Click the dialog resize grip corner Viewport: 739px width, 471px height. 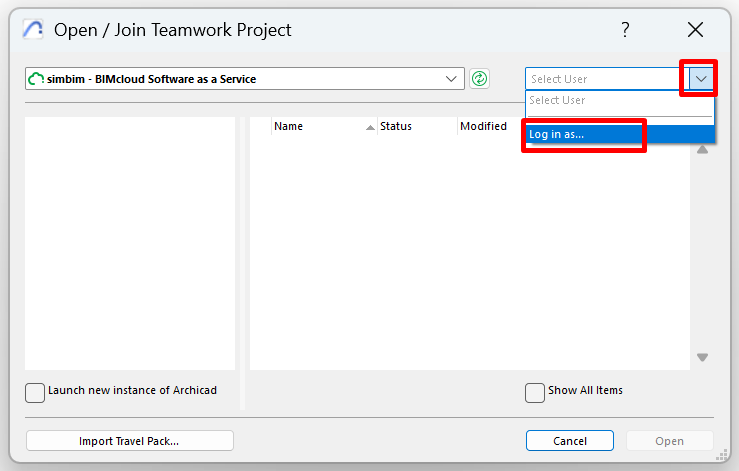(722, 454)
